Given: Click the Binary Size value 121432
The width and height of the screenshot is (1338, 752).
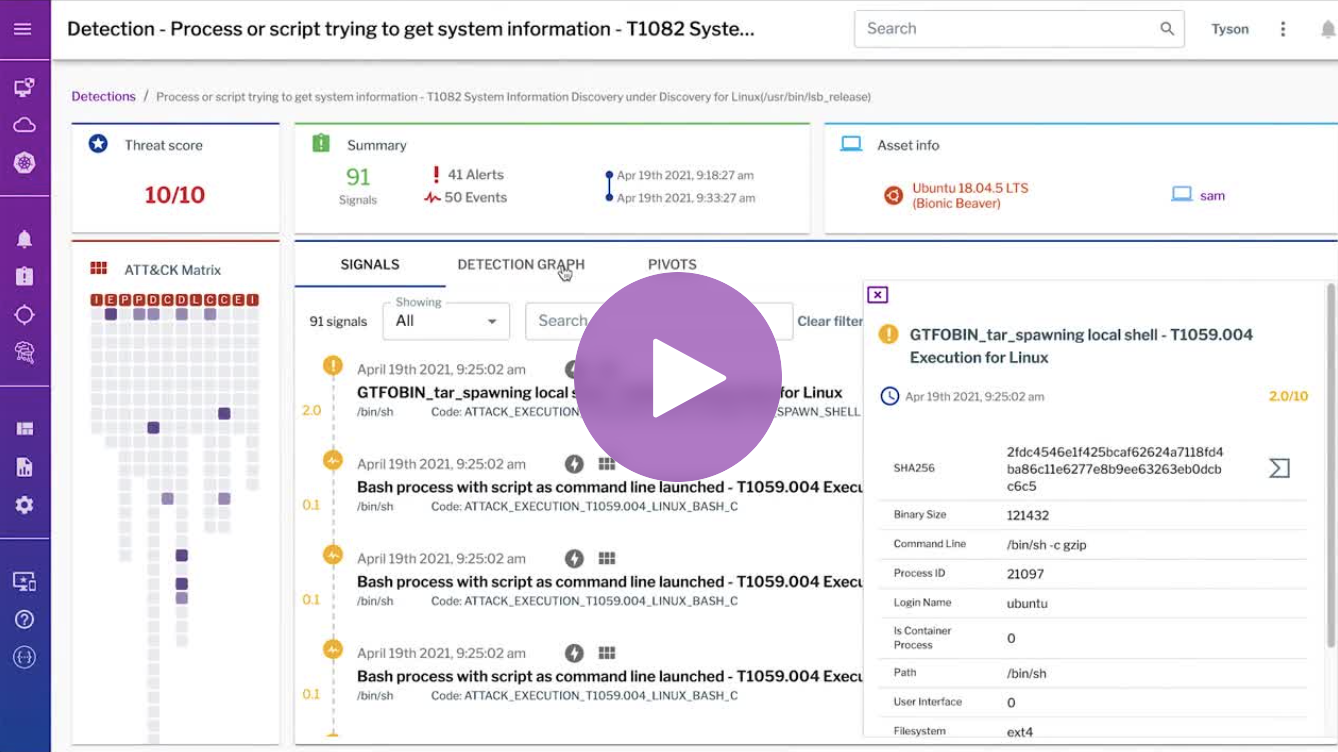Looking at the screenshot, I should click(x=1028, y=515).
